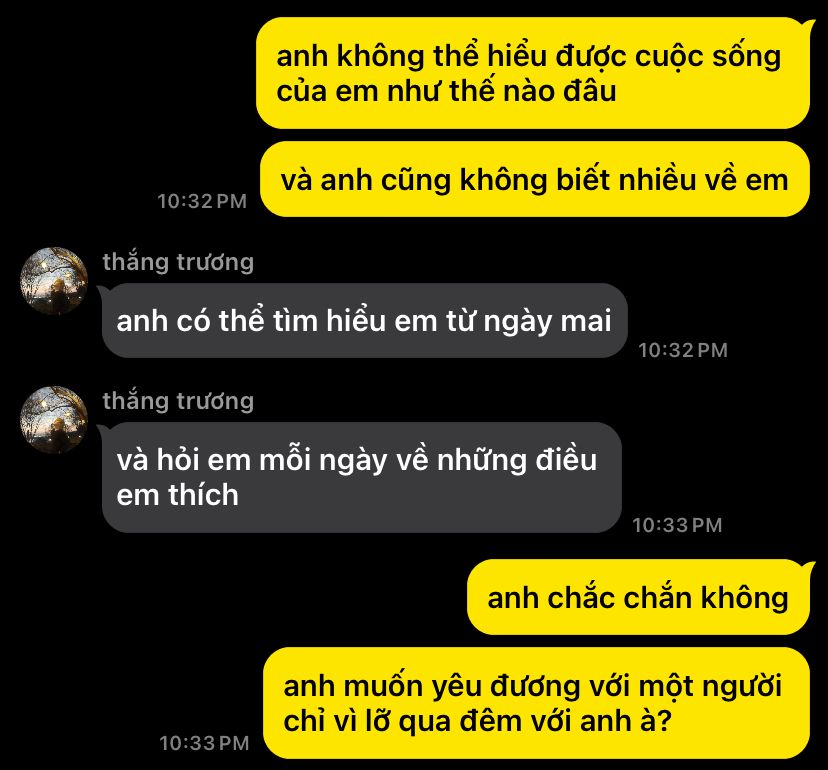Tap the yellow bubble 'anh không thể hiểu được cuộc sống'
The height and width of the screenshot is (770, 828).
point(533,73)
